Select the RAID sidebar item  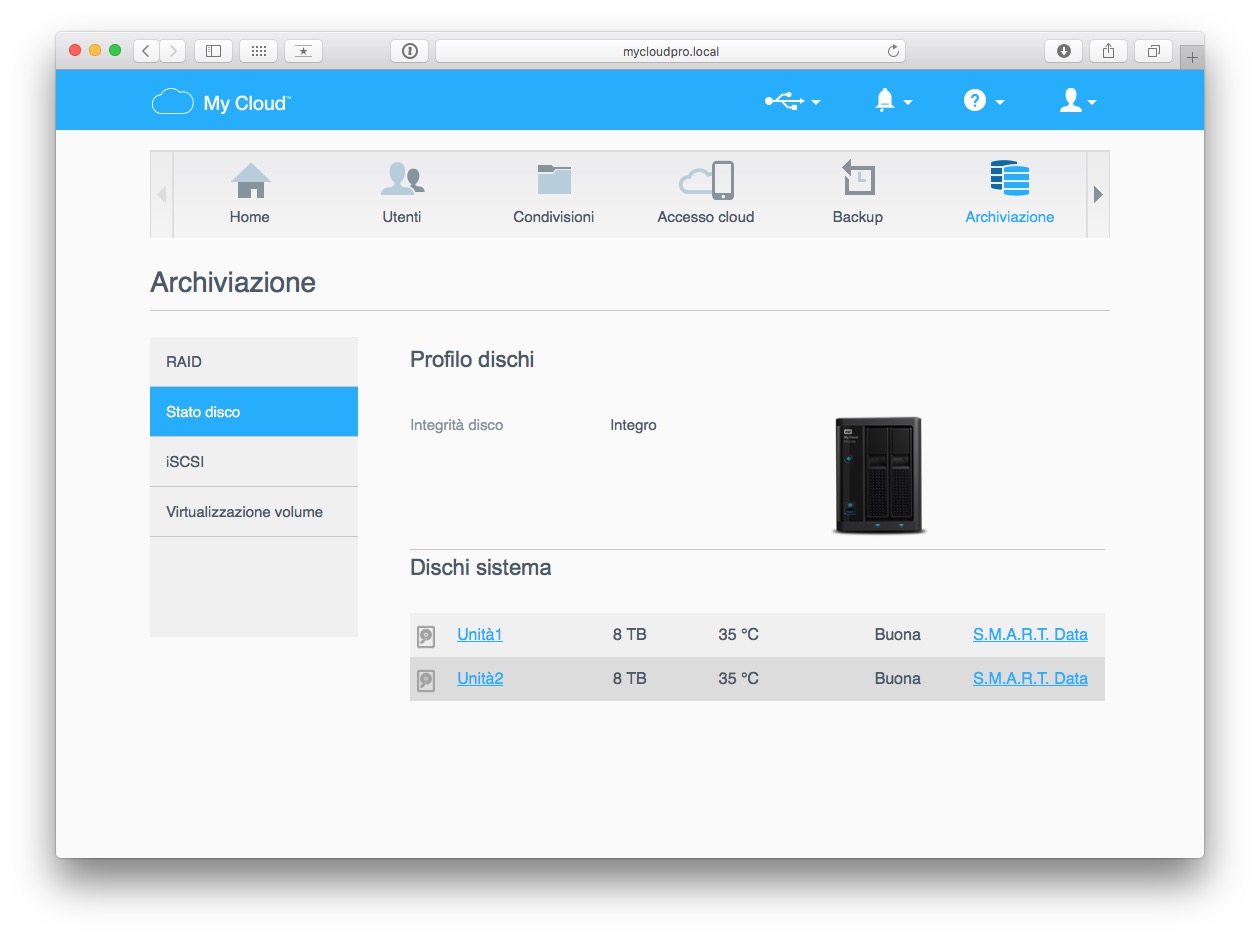(x=254, y=362)
